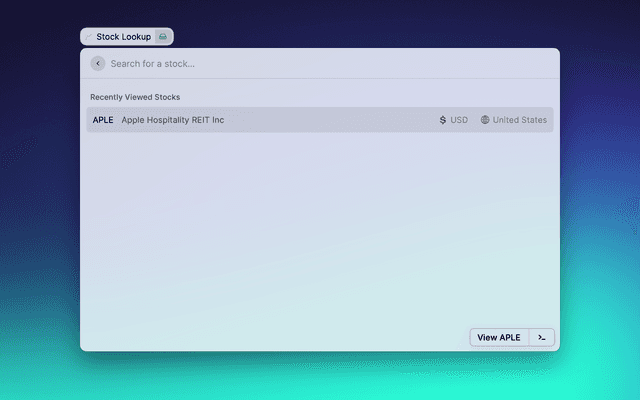Click blank space right of the search placeholder
Screen dimensions: 640x400
pyautogui.click(x=400, y=64)
